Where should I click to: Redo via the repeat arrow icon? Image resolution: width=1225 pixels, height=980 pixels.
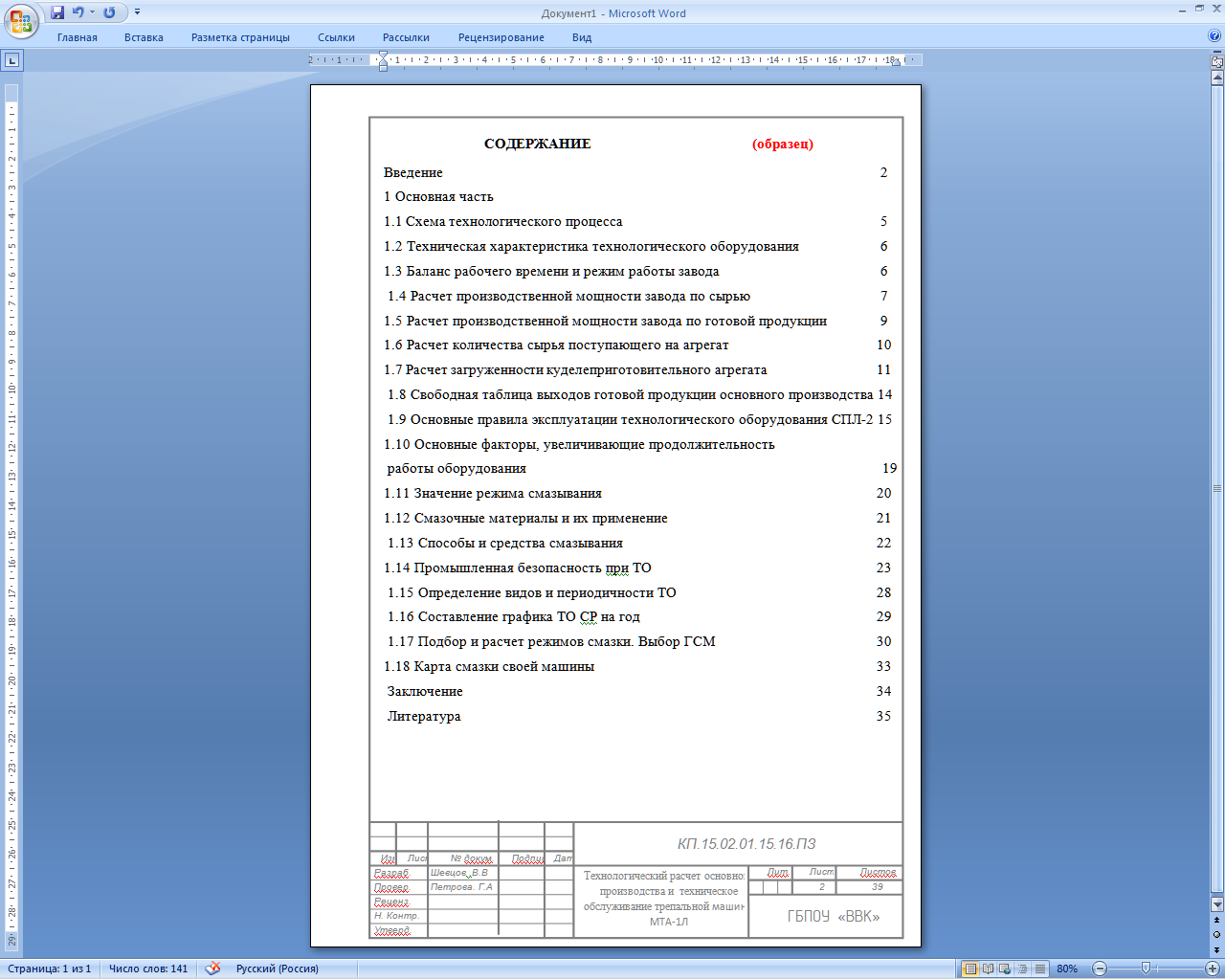coord(109,12)
